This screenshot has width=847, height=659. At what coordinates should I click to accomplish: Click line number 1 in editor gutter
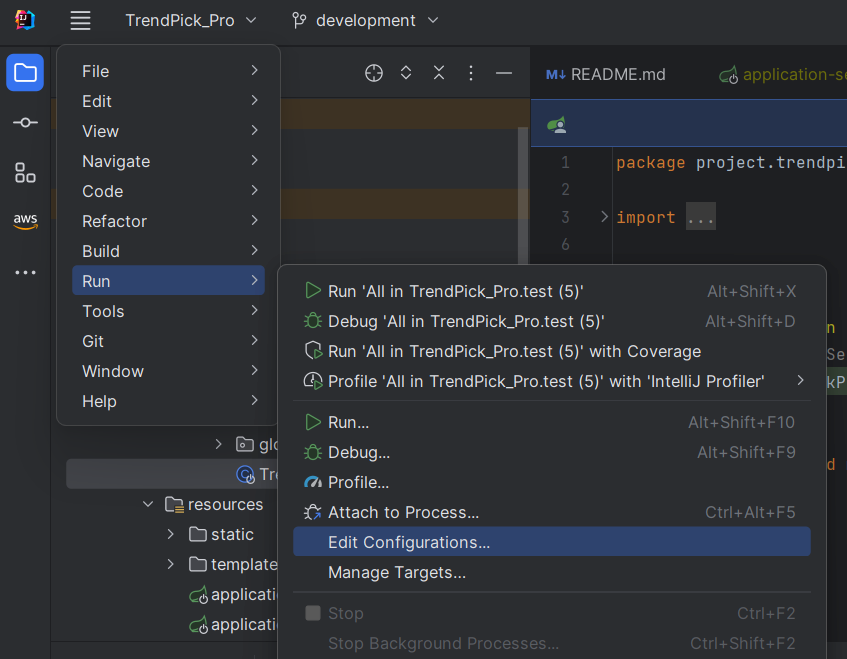click(x=565, y=162)
